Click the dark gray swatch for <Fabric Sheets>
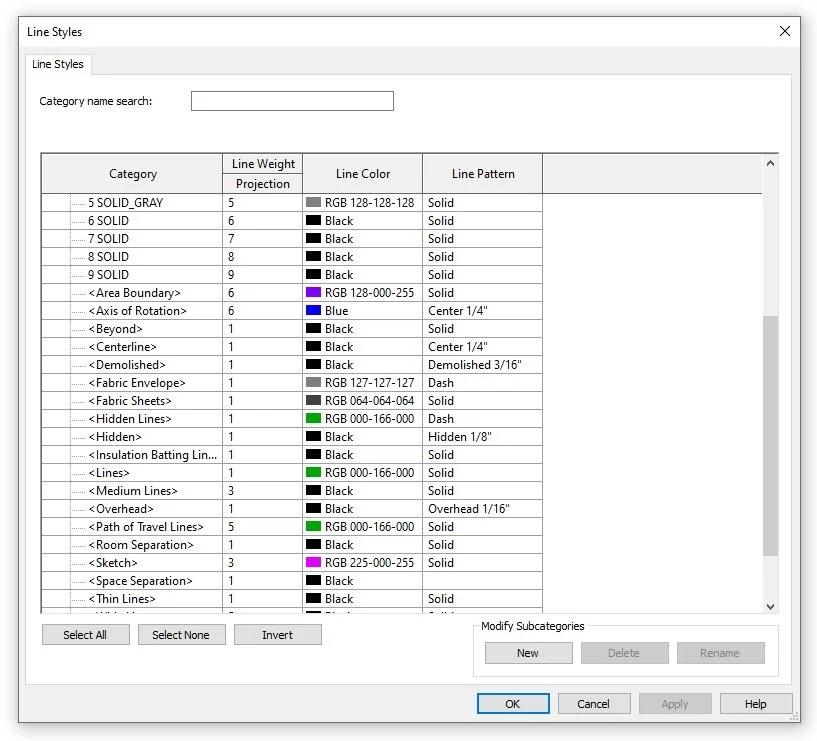The height and width of the screenshot is (741, 817). tap(312, 400)
